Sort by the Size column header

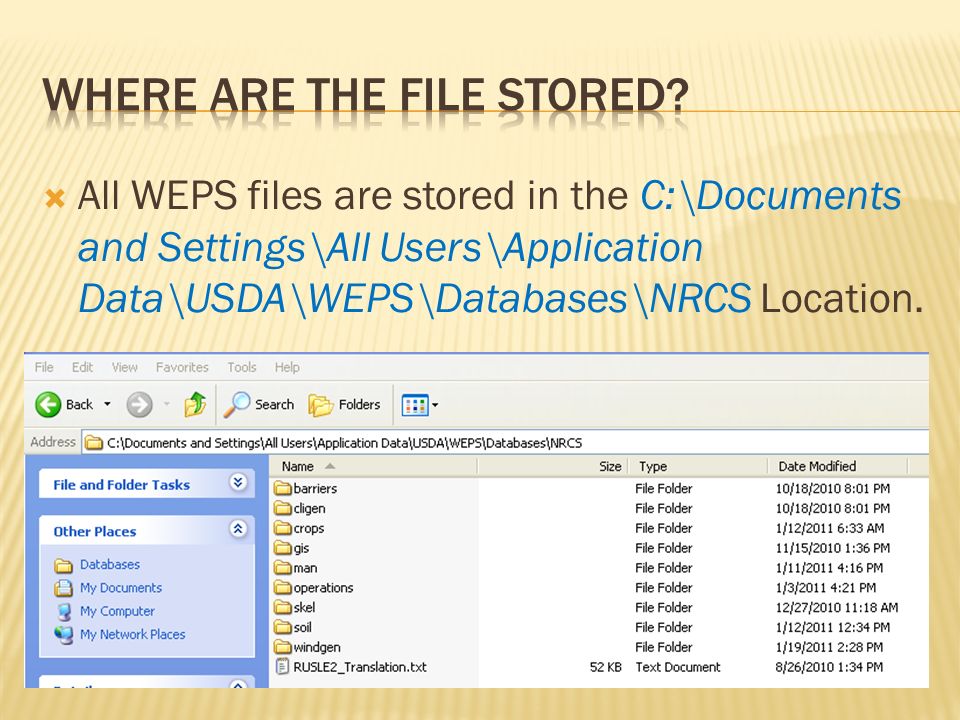pyautogui.click(x=552, y=467)
